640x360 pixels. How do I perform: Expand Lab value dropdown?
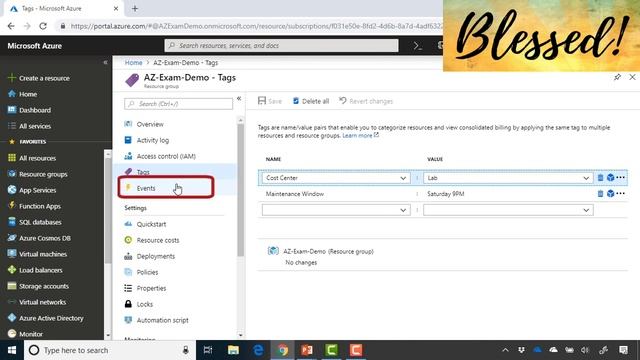tap(586, 178)
